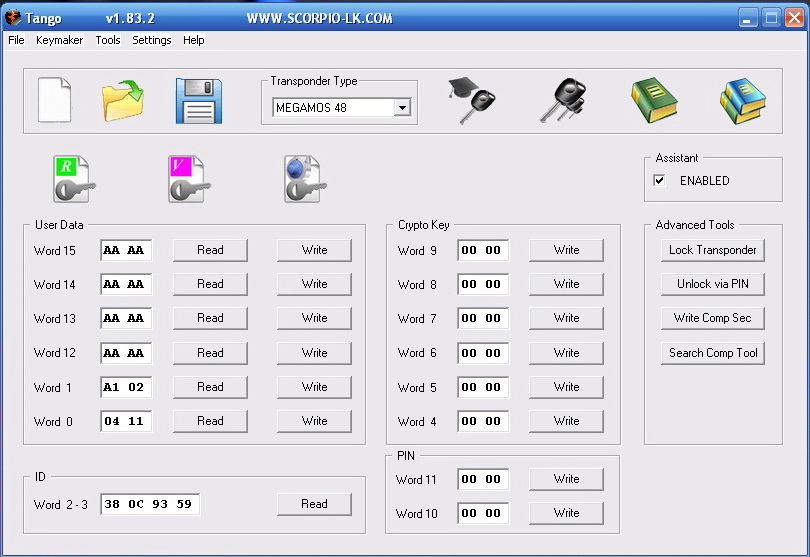The width and height of the screenshot is (810, 557).
Task: Click the Crypto Key Word 7 field
Action: 482,318
